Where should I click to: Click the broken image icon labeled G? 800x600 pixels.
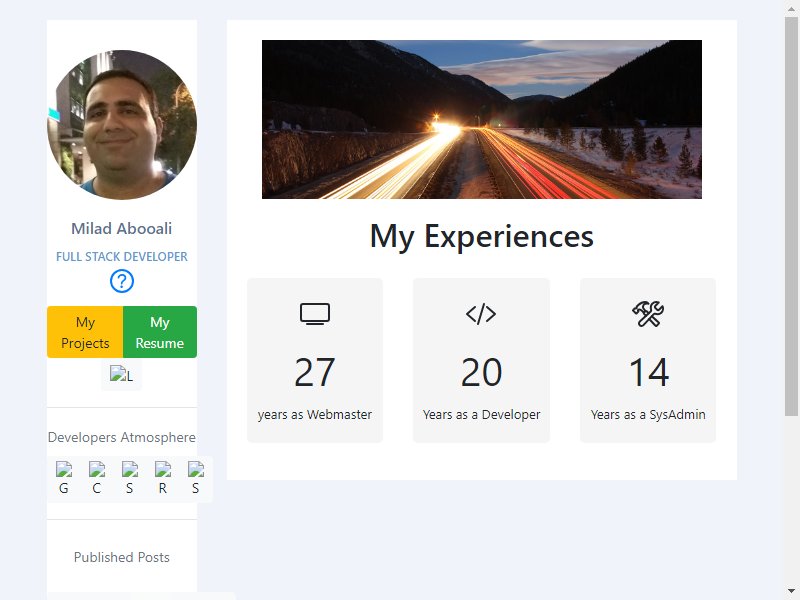(x=64, y=479)
